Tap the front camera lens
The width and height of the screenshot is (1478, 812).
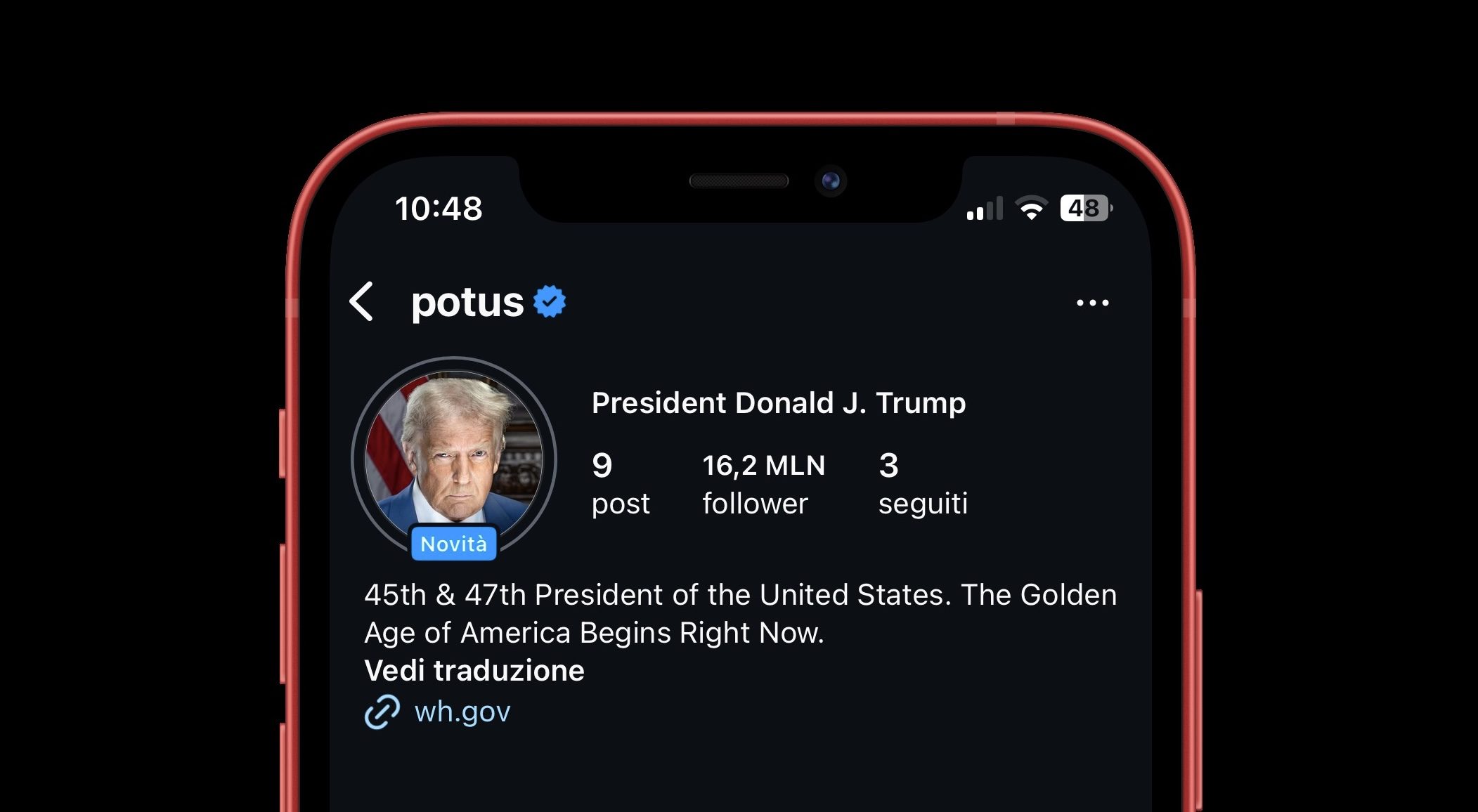(831, 181)
